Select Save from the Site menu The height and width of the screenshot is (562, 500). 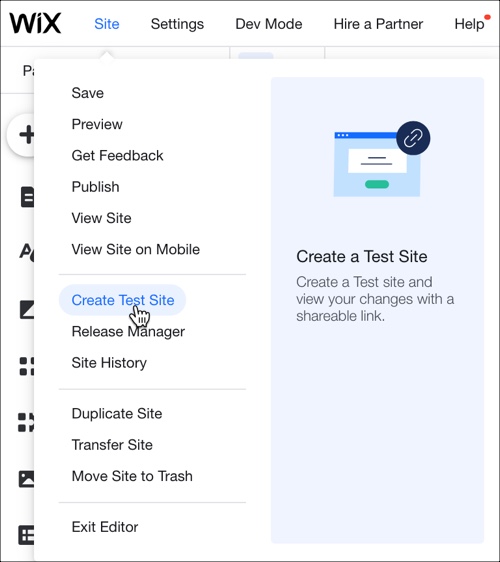point(87,93)
